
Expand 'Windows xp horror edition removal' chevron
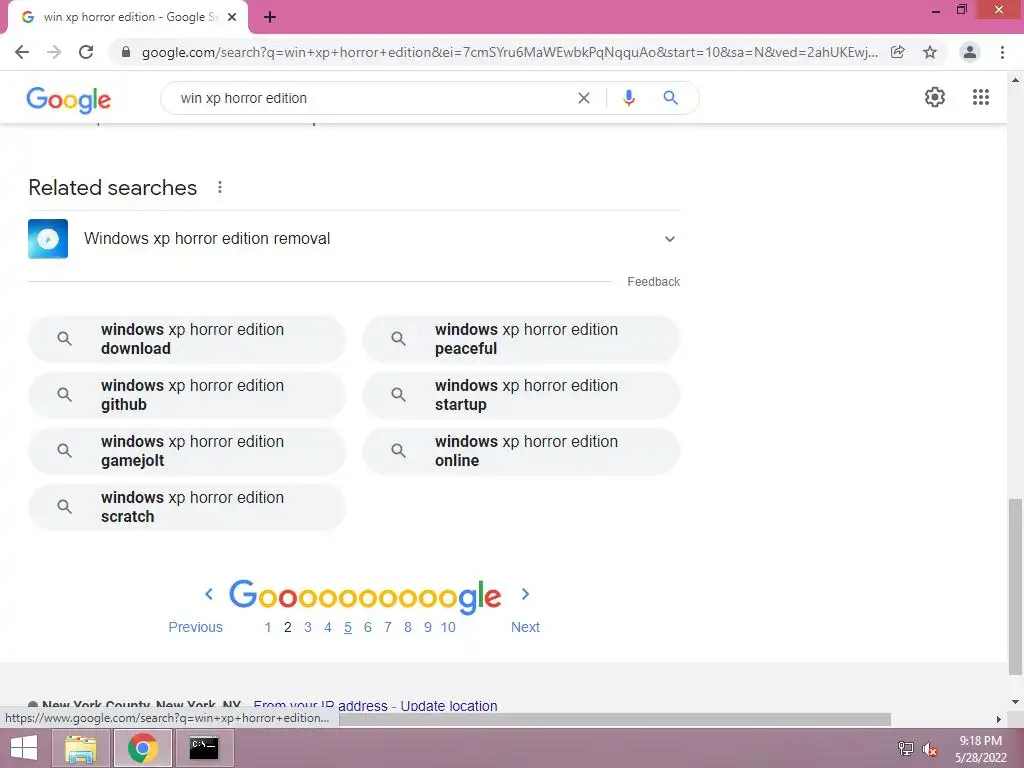click(x=669, y=239)
